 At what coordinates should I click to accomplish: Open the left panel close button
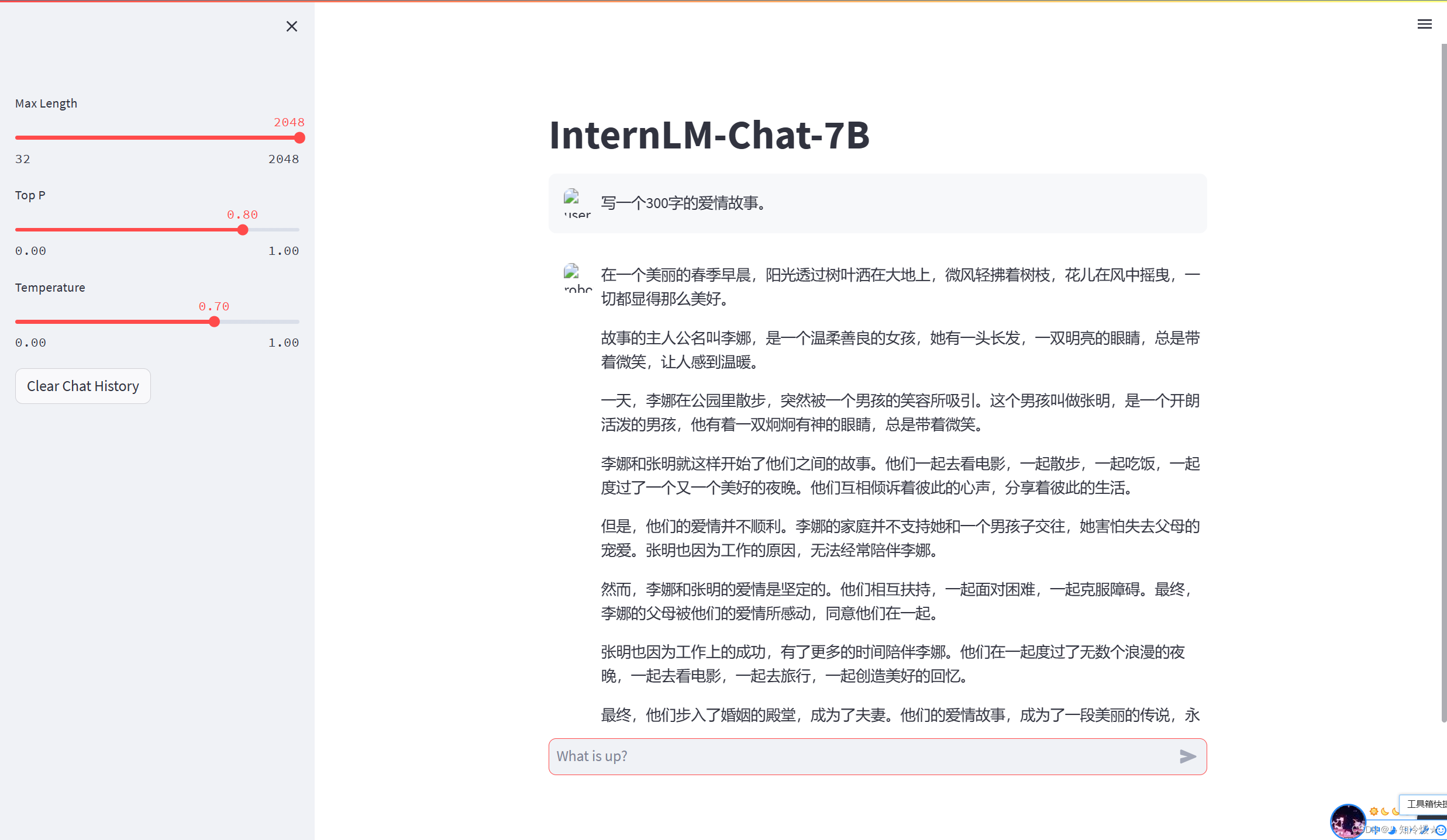pyautogui.click(x=292, y=26)
